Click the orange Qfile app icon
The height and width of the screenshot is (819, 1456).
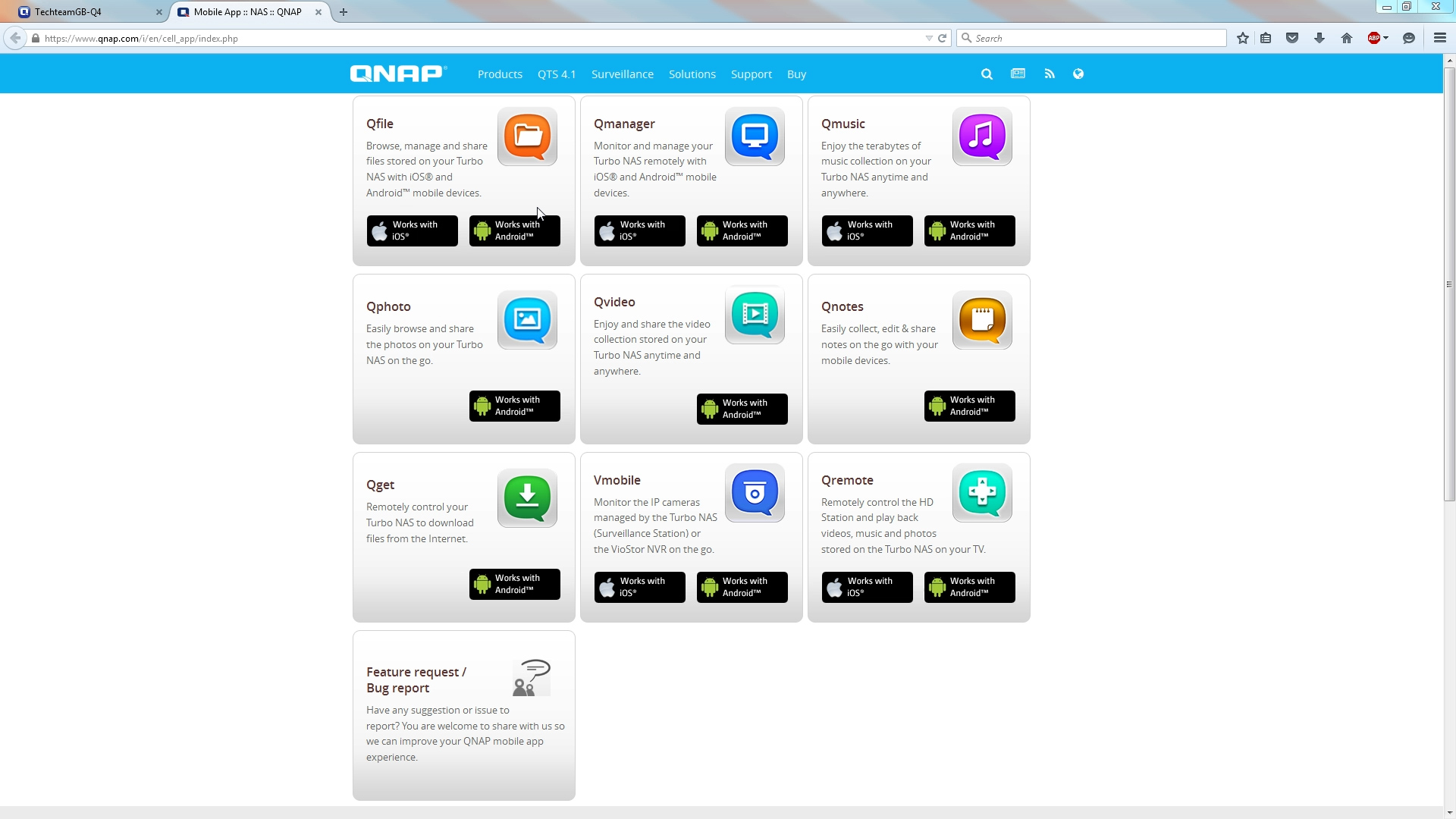point(527,136)
